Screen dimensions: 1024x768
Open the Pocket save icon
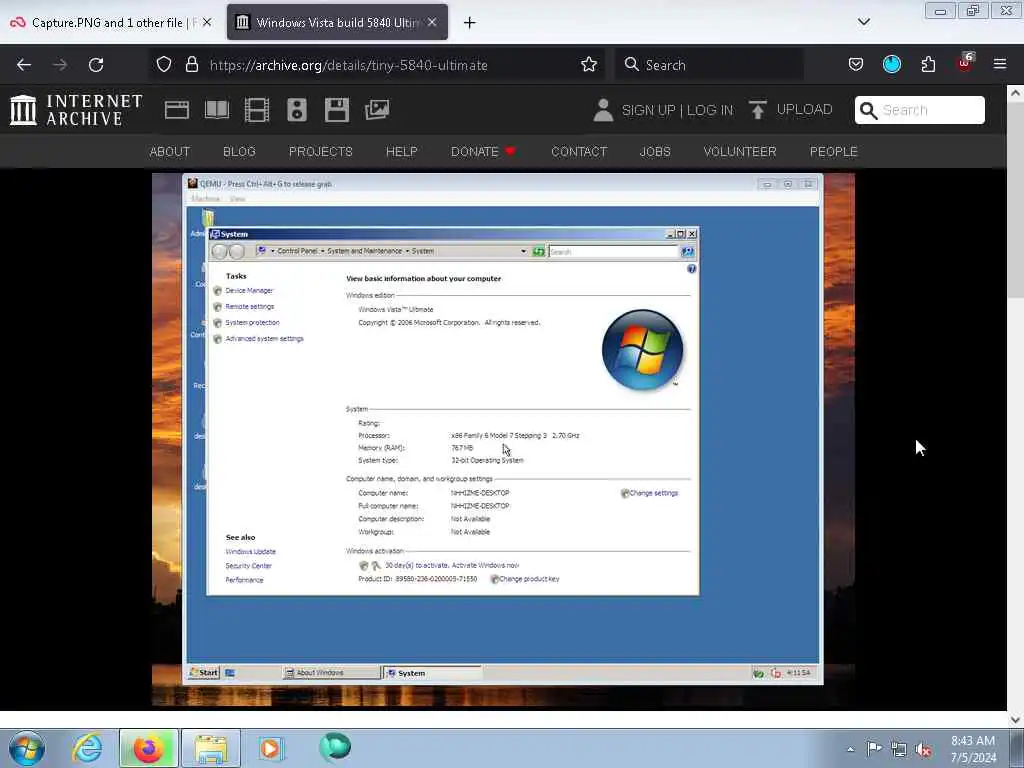pyautogui.click(x=856, y=64)
